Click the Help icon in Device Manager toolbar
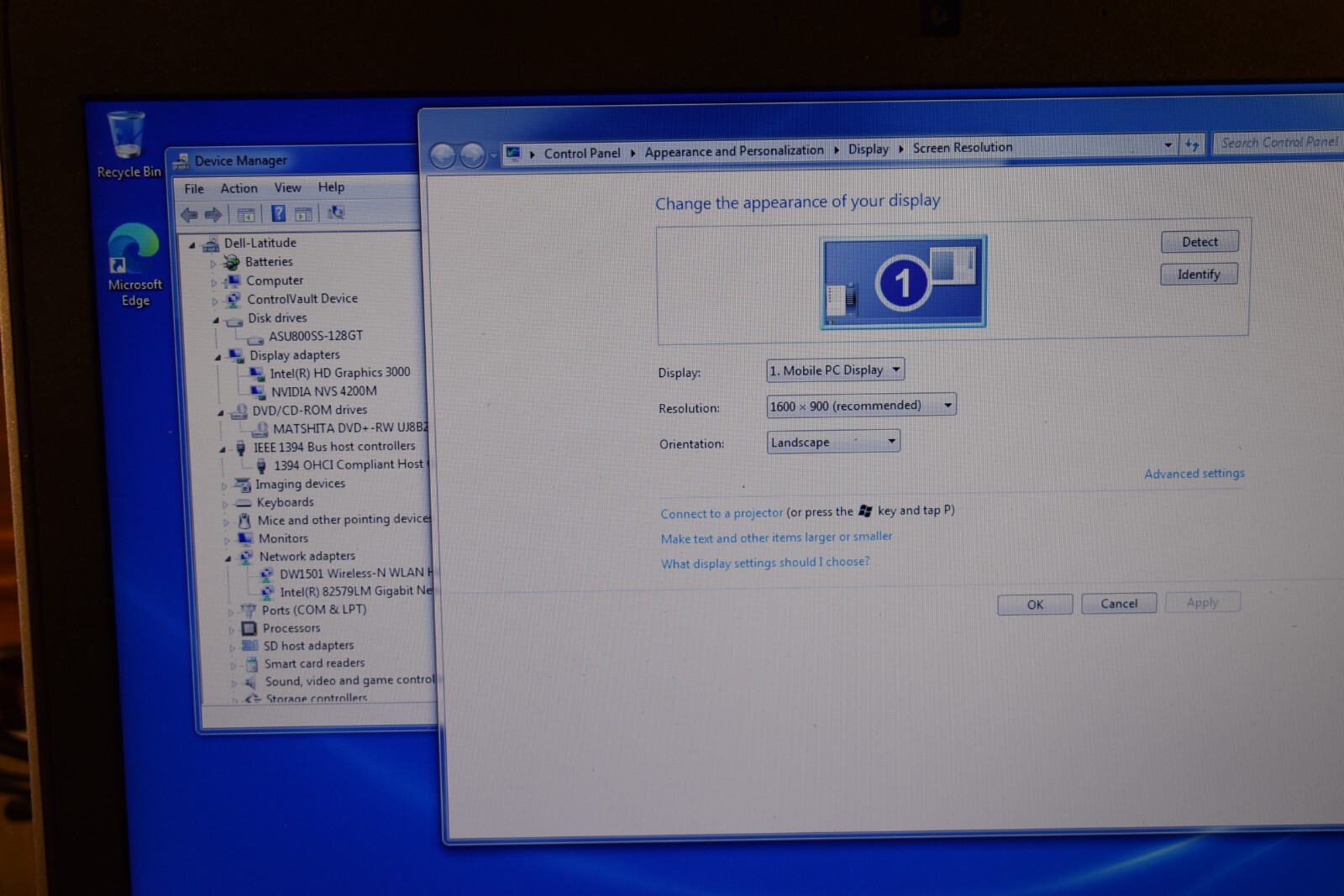1344x896 pixels. (278, 213)
